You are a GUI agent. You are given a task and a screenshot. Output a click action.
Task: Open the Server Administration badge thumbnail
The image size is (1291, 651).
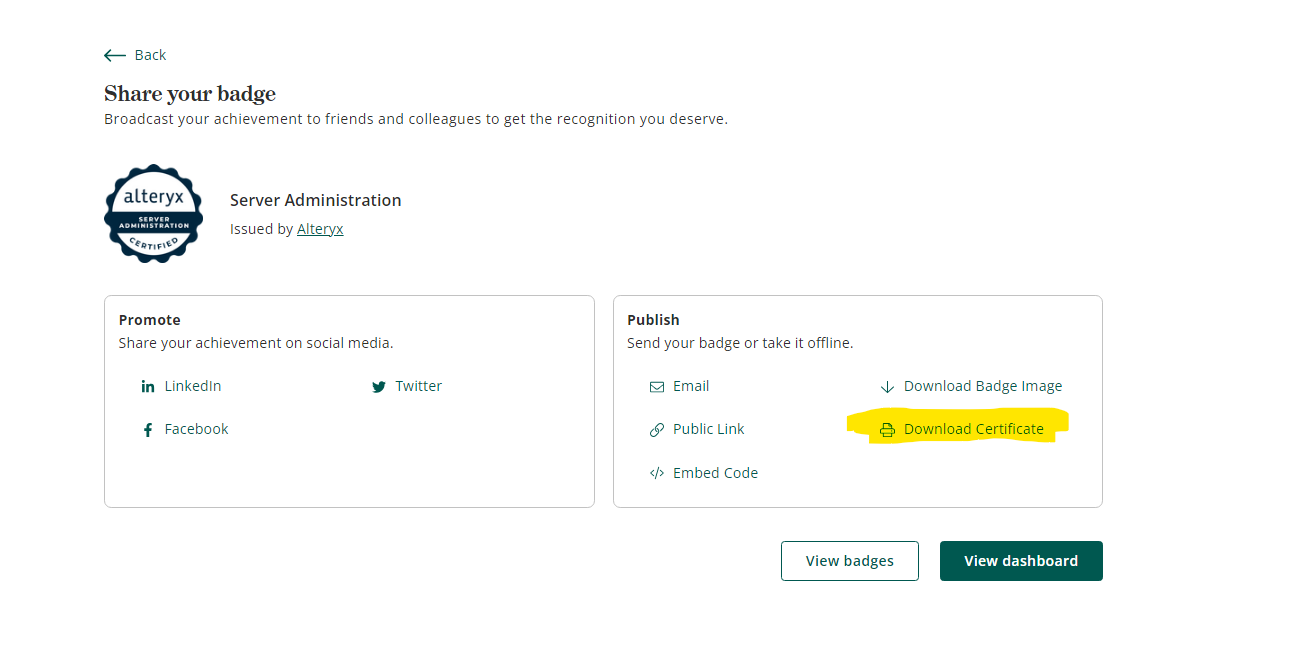(x=153, y=213)
